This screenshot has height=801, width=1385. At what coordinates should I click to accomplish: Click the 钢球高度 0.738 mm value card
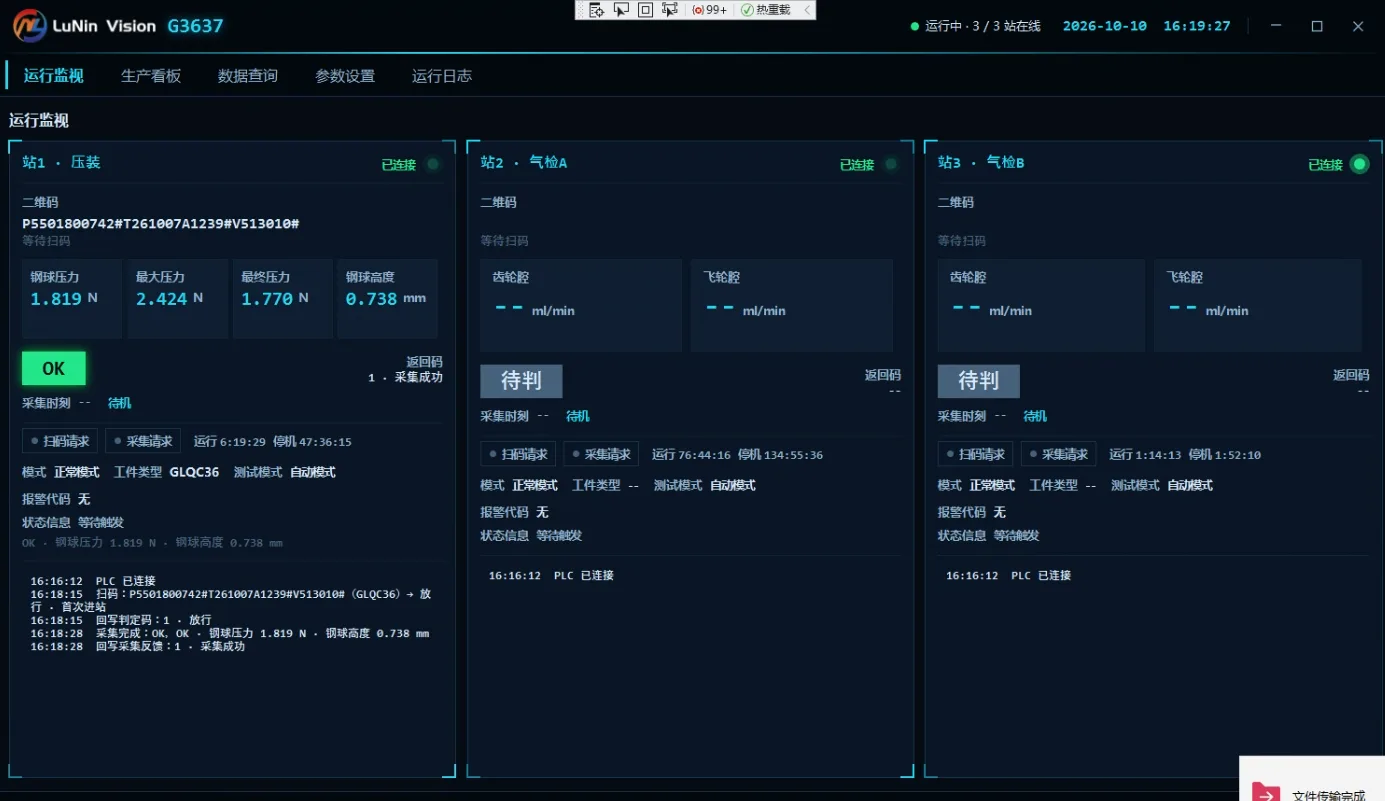click(x=388, y=299)
